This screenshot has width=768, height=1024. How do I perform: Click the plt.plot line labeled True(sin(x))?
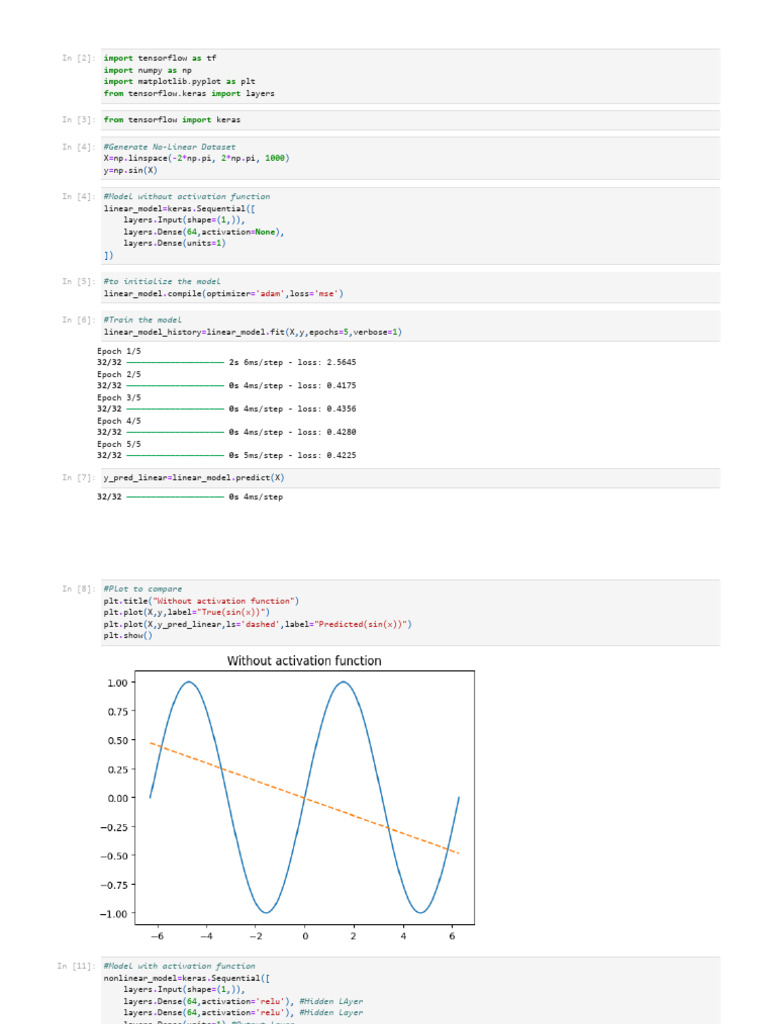(186, 613)
